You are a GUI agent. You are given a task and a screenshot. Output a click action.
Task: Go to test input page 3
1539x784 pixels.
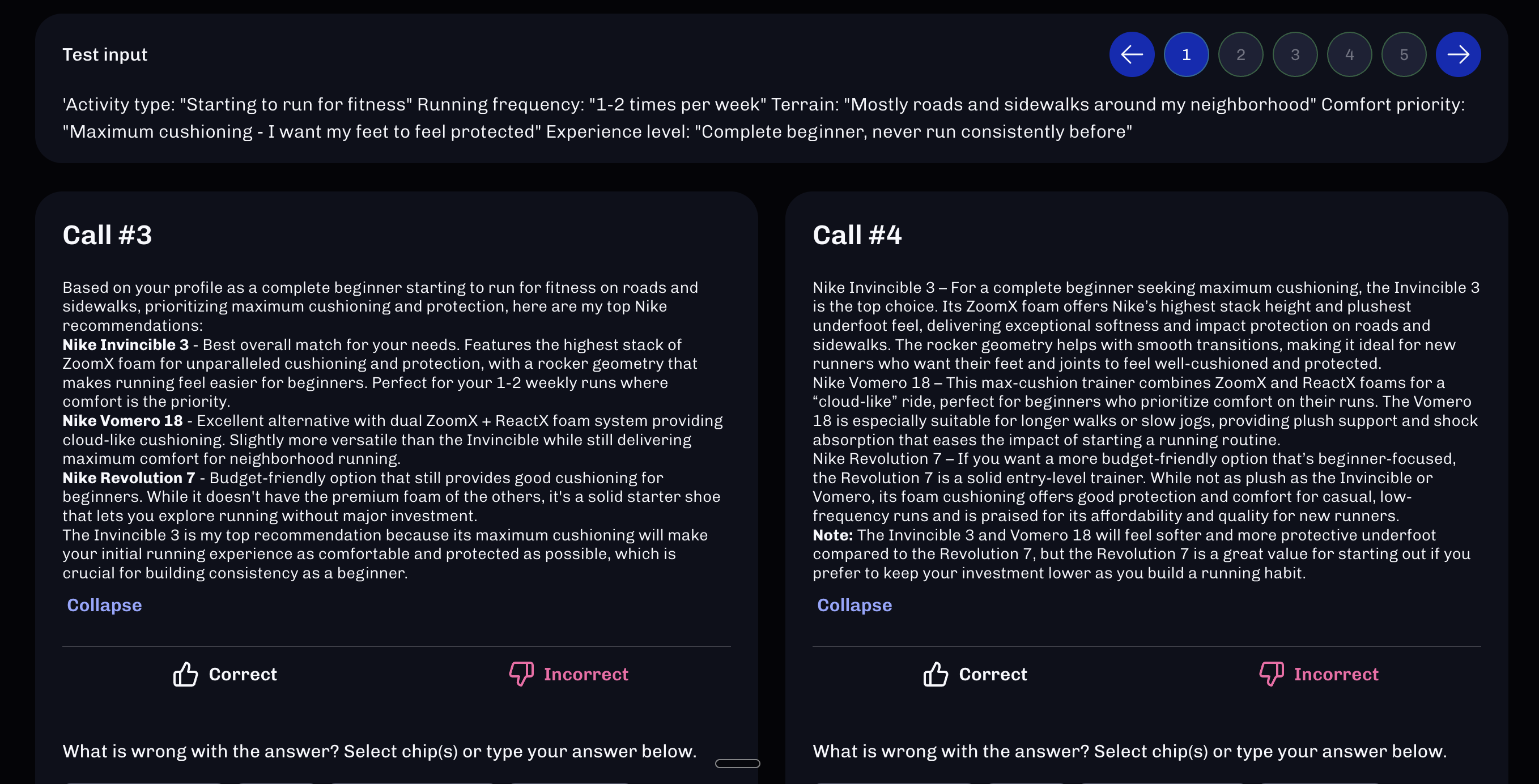[x=1295, y=54]
